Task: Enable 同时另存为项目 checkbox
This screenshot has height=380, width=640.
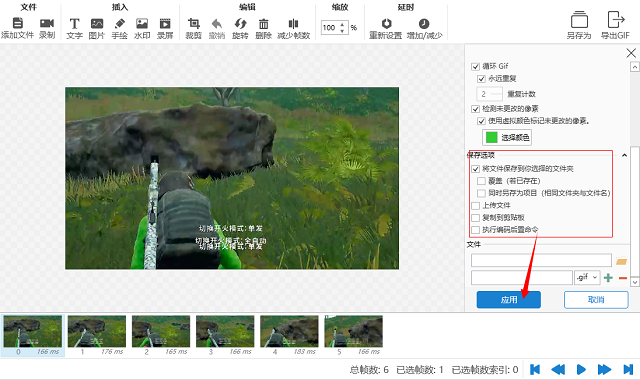Action: pos(481,193)
